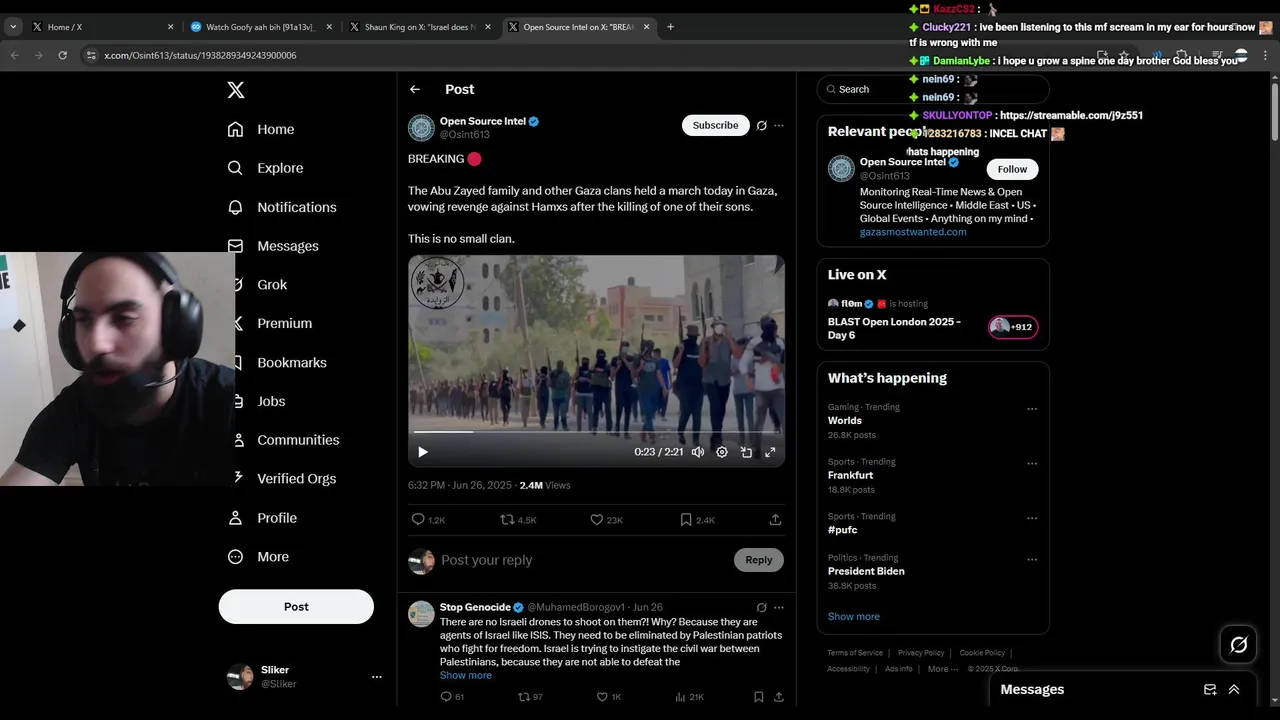
Task: Click the Subscribe button on the post
Action: pyautogui.click(x=716, y=125)
